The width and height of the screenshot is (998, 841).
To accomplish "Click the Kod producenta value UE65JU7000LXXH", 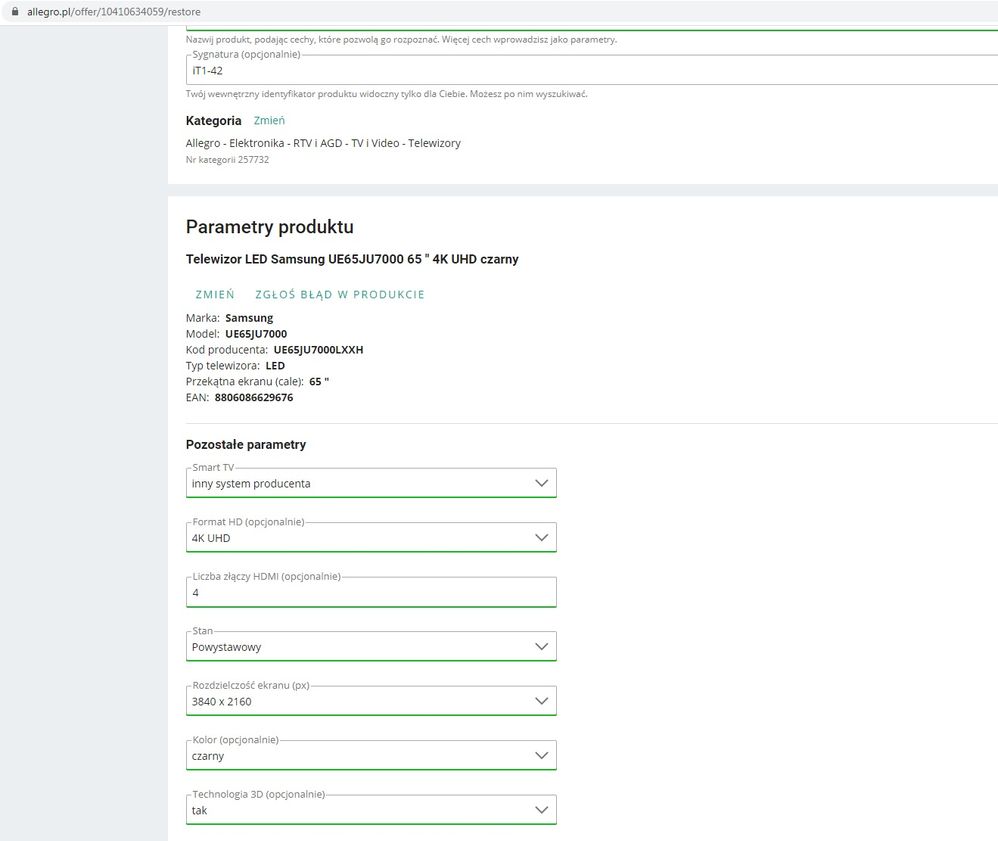I will click(318, 350).
